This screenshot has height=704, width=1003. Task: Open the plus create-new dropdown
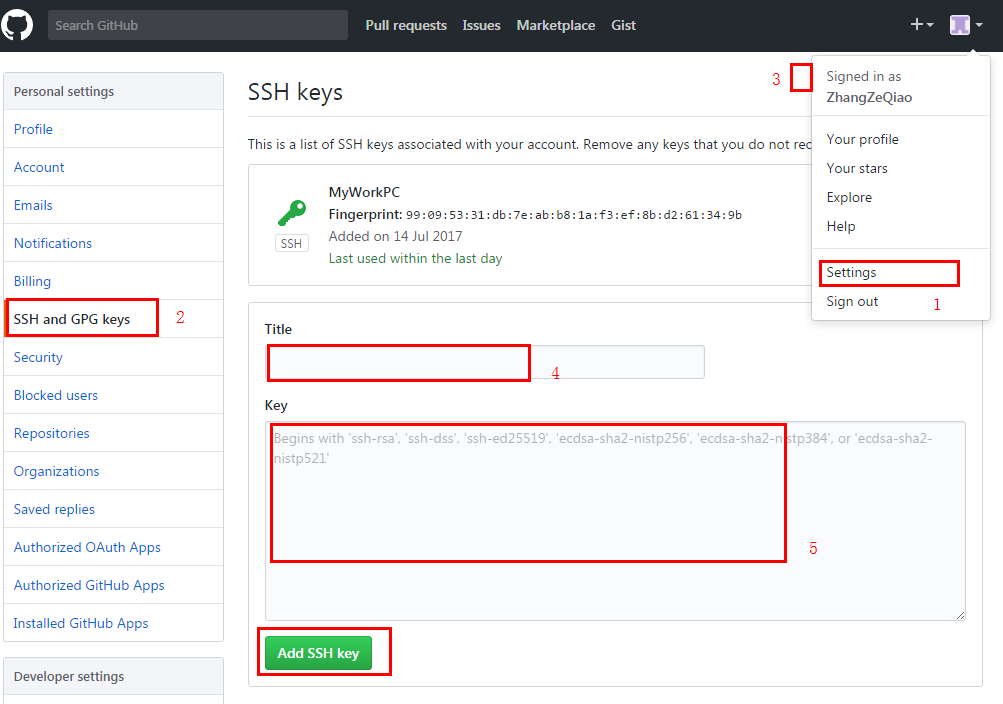click(x=922, y=25)
